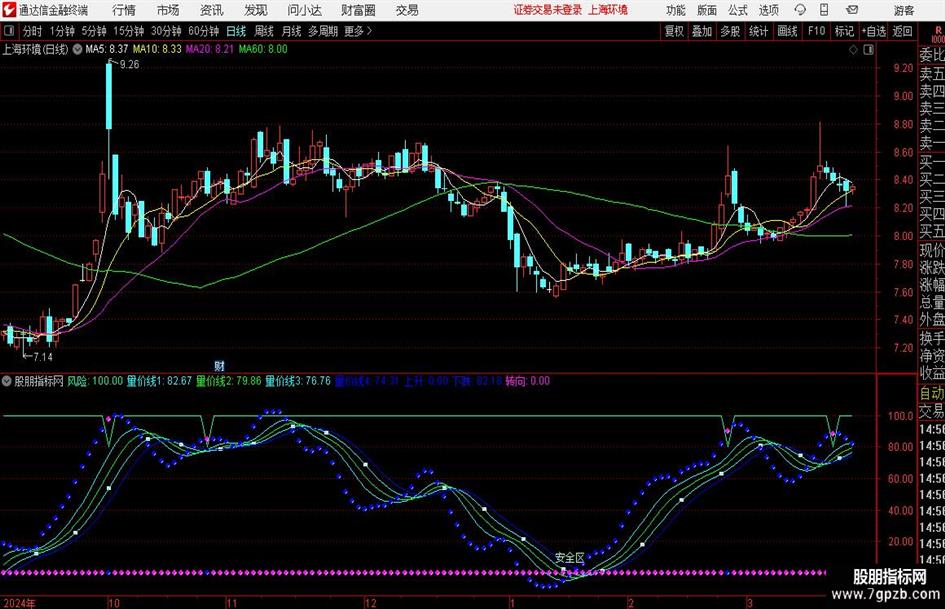Screen dimensions: 945x609
Task: Click the mobile phone icon
Action: pos(824,10)
